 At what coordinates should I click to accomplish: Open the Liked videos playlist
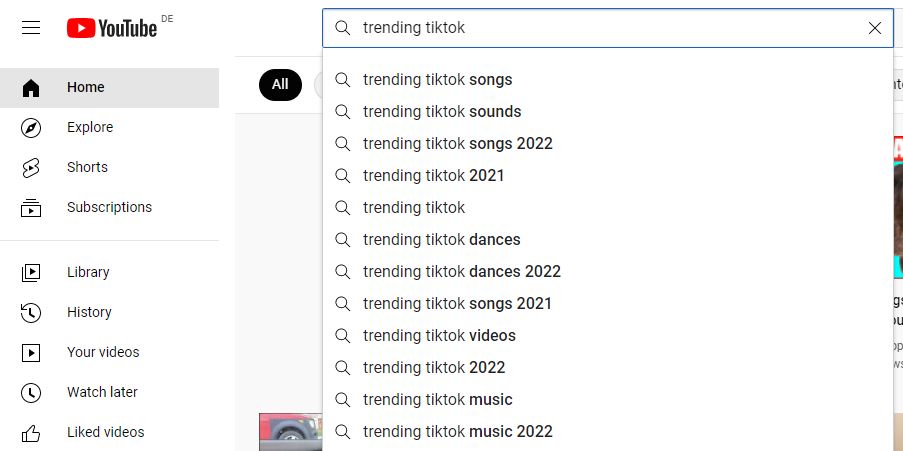point(105,432)
